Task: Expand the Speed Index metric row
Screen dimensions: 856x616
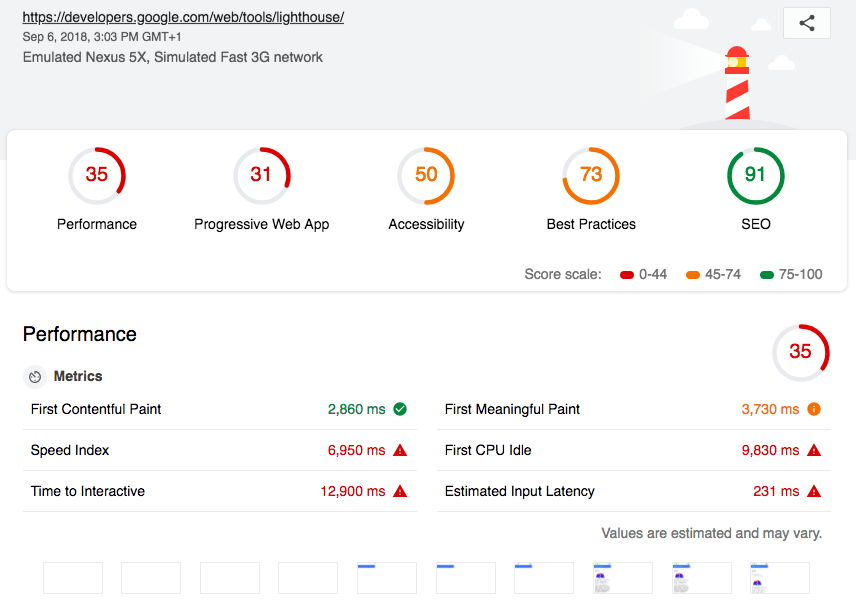Action: [x=220, y=450]
